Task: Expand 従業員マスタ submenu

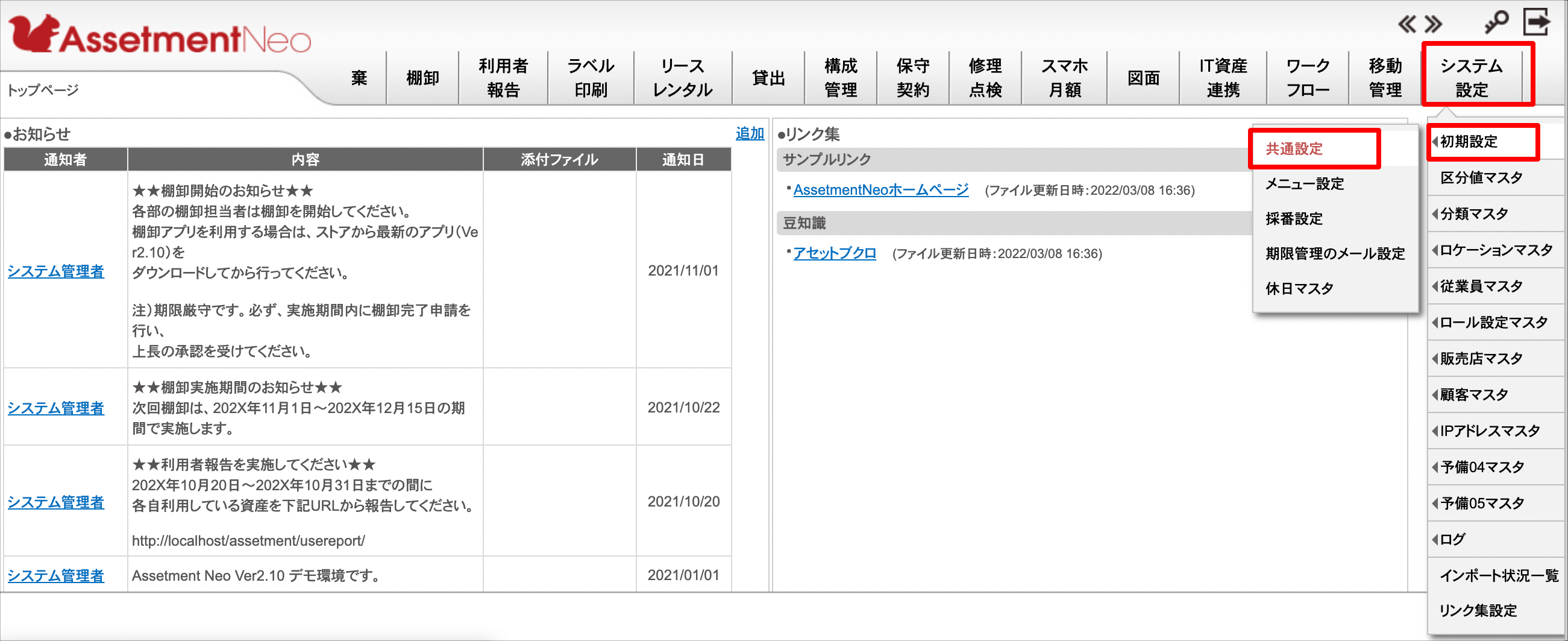Action: coord(1495,286)
